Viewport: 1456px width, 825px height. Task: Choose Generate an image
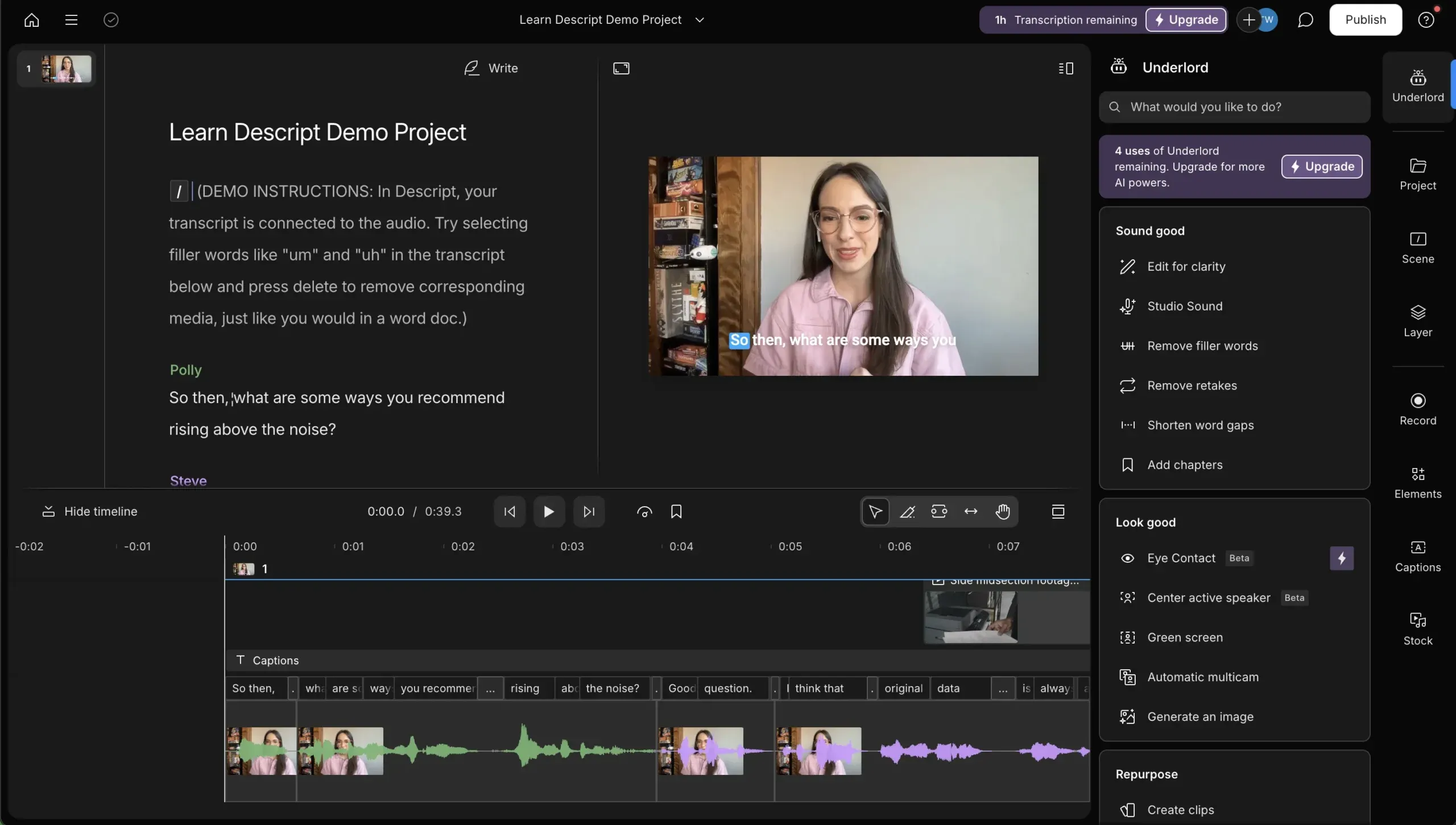point(1234,717)
